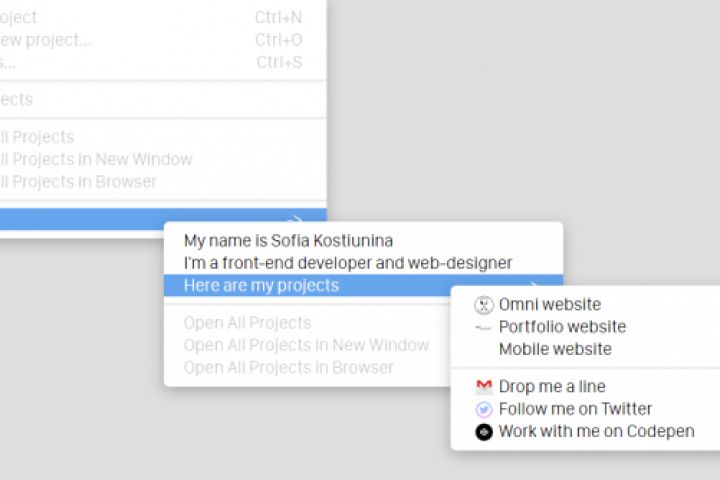Select 'I'm a front-end developer and web-designer'
Viewport: 720px width, 480px height.
347,263
